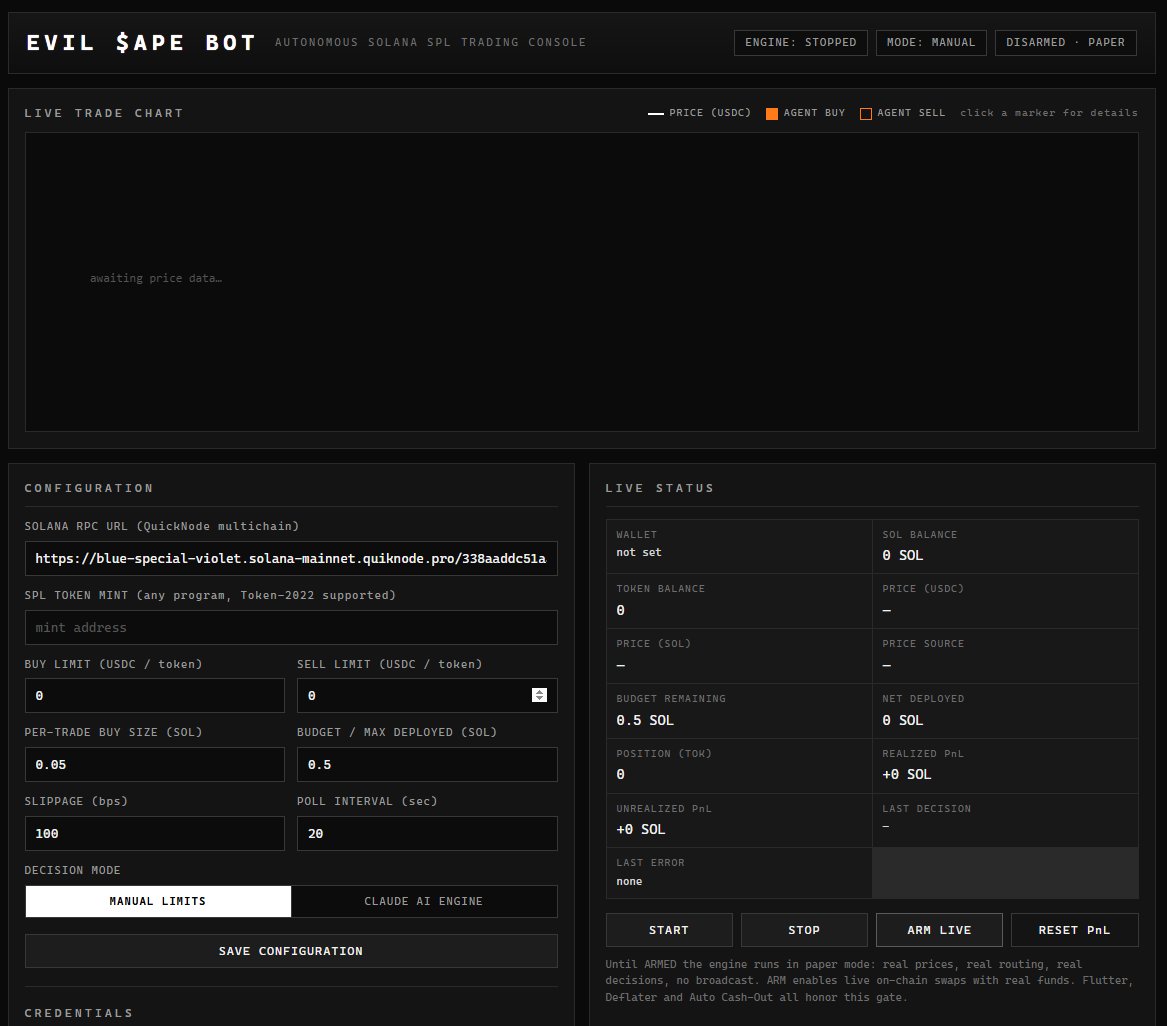This screenshot has height=1026, width=1167.
Task: Click the START engine button
Action: click(x=668, y=929)
